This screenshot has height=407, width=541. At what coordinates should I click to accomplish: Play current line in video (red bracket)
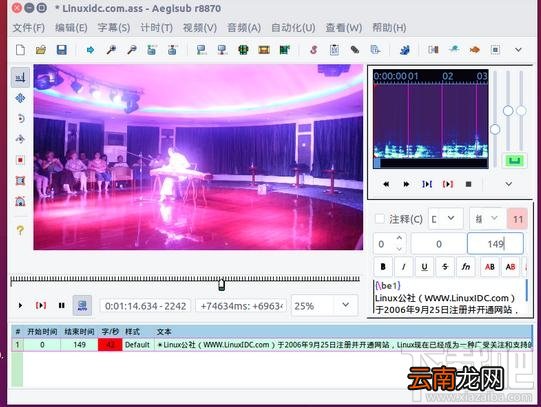coord(41,305)
